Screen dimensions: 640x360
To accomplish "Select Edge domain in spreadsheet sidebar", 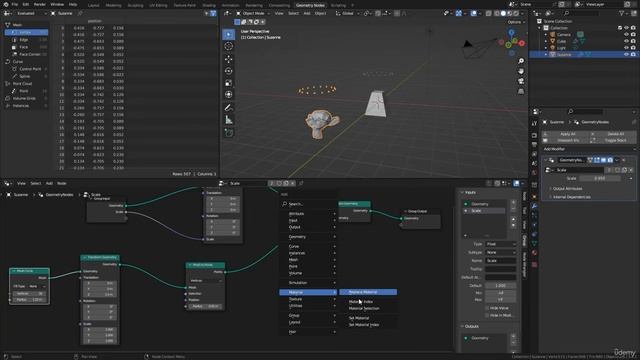I will tap(27, 40).
